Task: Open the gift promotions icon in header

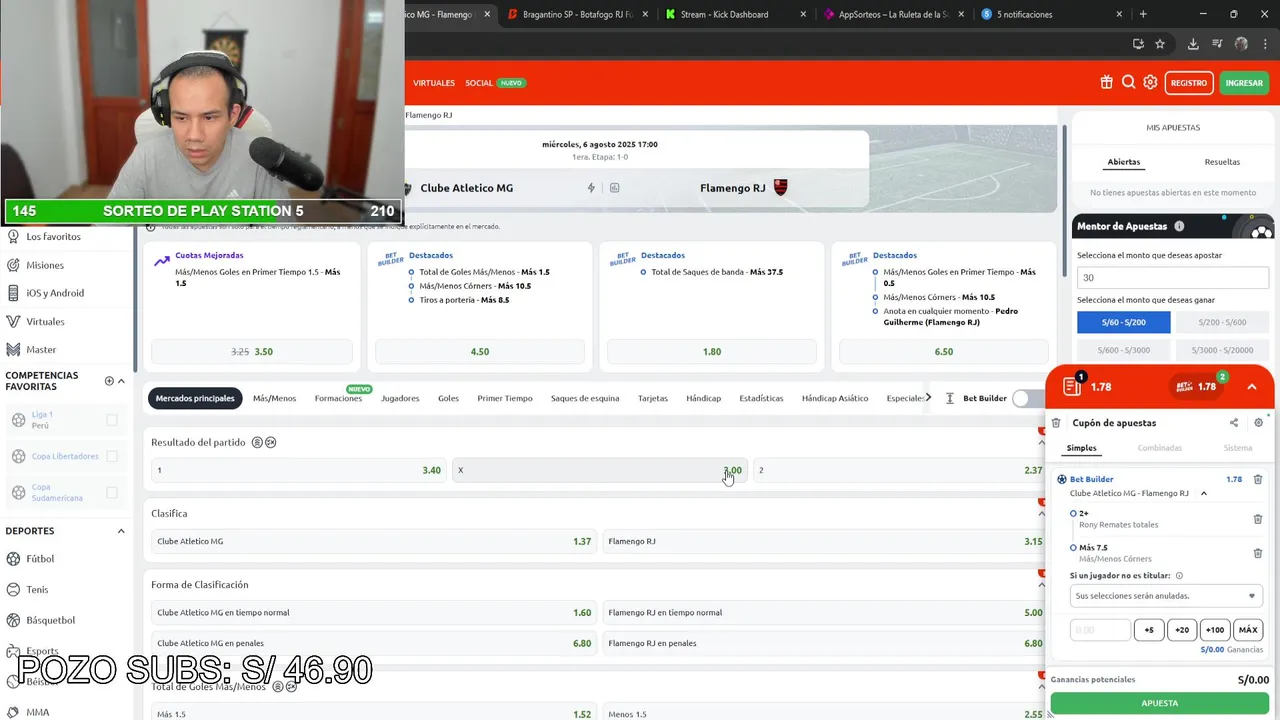Action: (x=1106, y=83)
